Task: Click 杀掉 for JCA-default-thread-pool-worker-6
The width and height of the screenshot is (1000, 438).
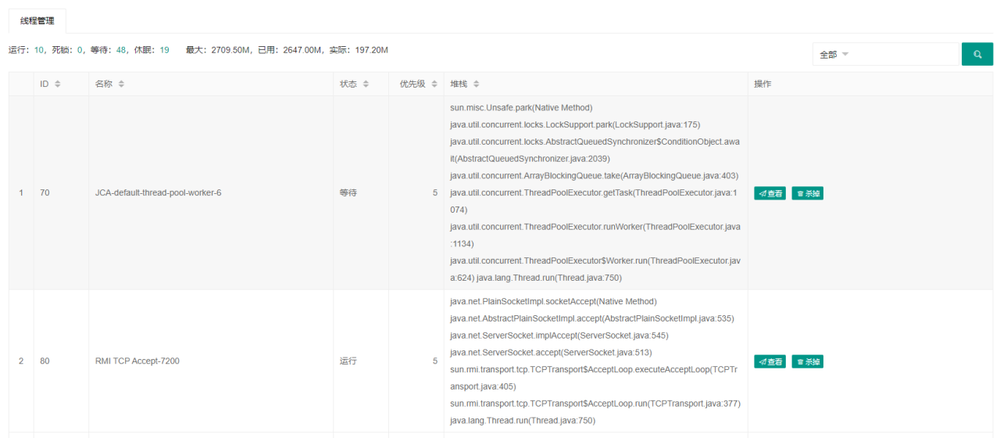Action: 807,193
